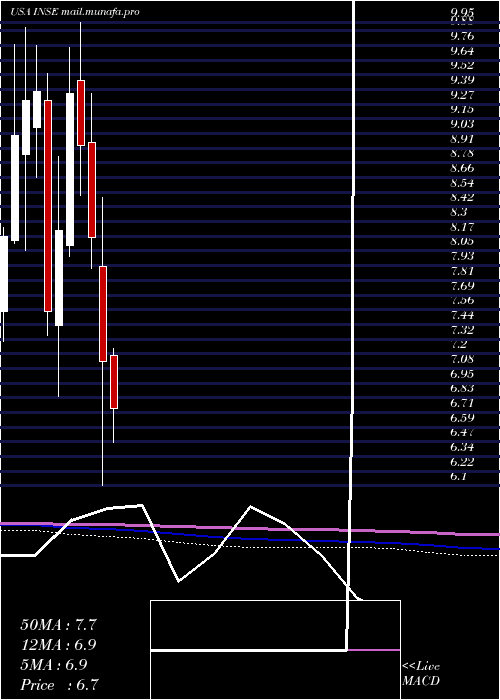Click the 7.2 price axis label
This screenshot has height=700, width=500.
tap(459, 344)
